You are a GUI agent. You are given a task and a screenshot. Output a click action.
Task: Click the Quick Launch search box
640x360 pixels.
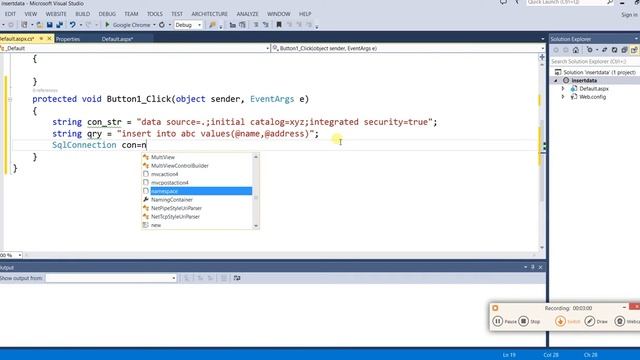click(570, 2)
